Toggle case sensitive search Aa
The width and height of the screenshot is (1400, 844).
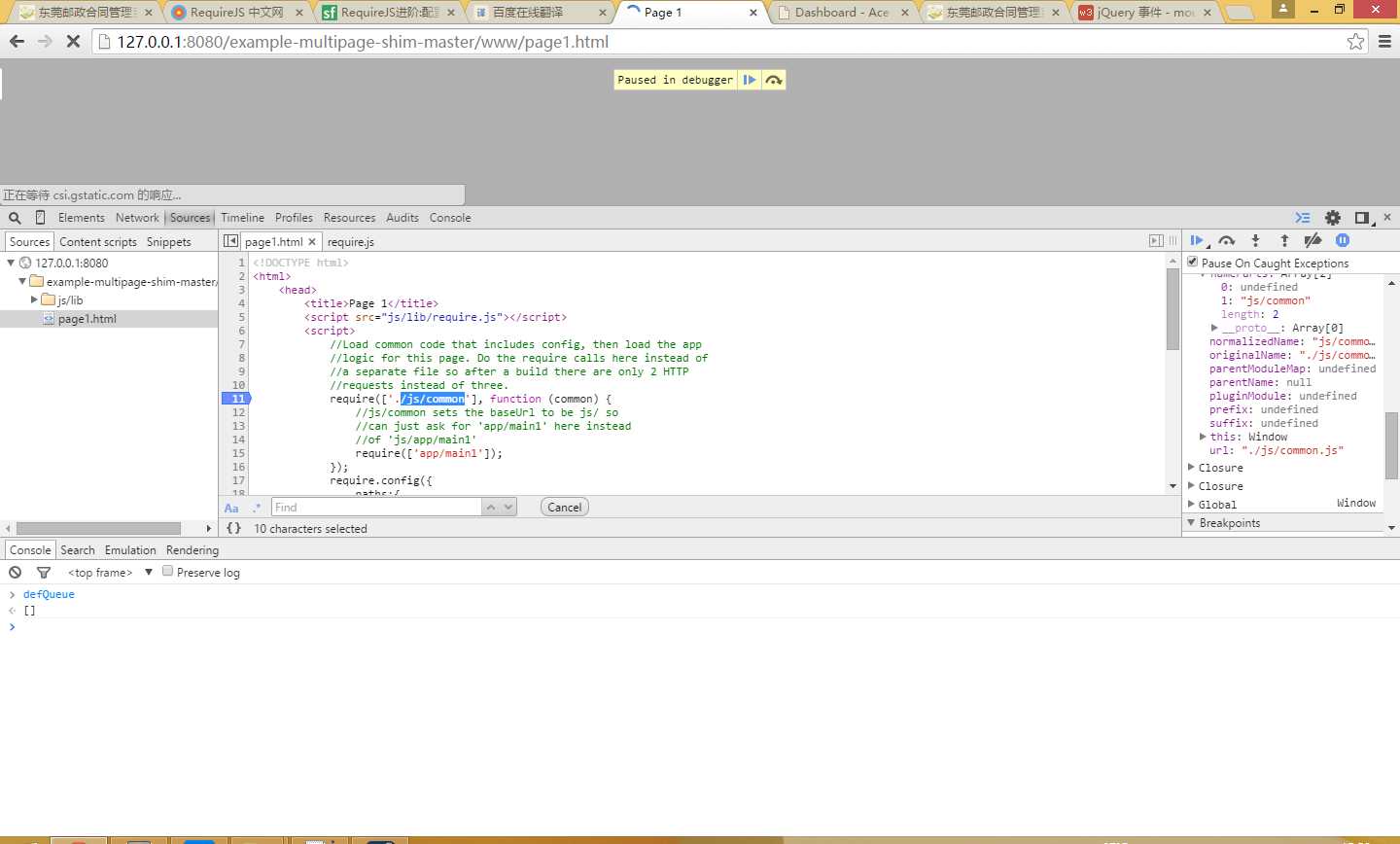tap(231, 508)
